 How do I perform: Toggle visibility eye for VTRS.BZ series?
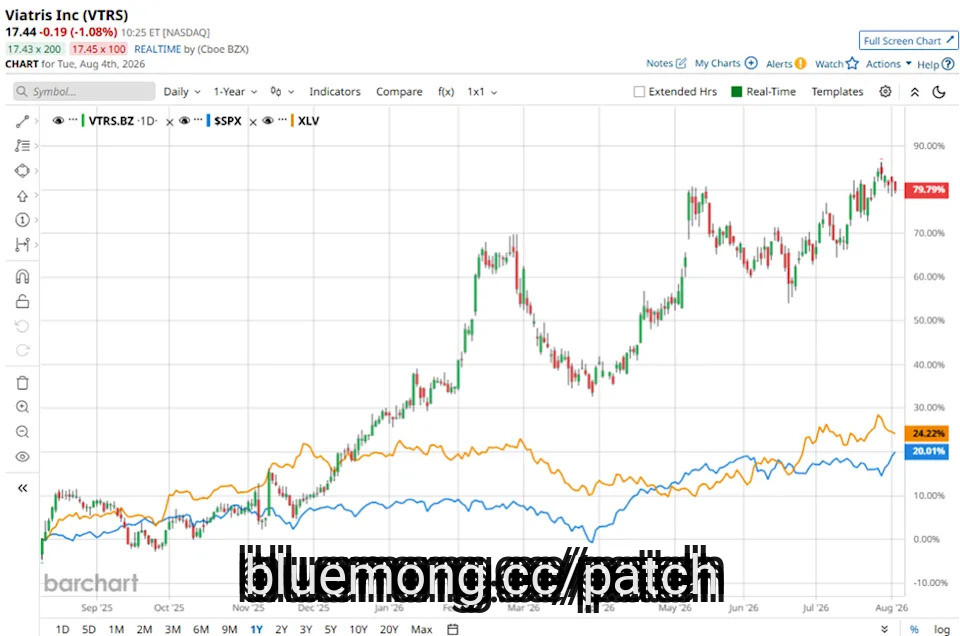tap(58, 121)
